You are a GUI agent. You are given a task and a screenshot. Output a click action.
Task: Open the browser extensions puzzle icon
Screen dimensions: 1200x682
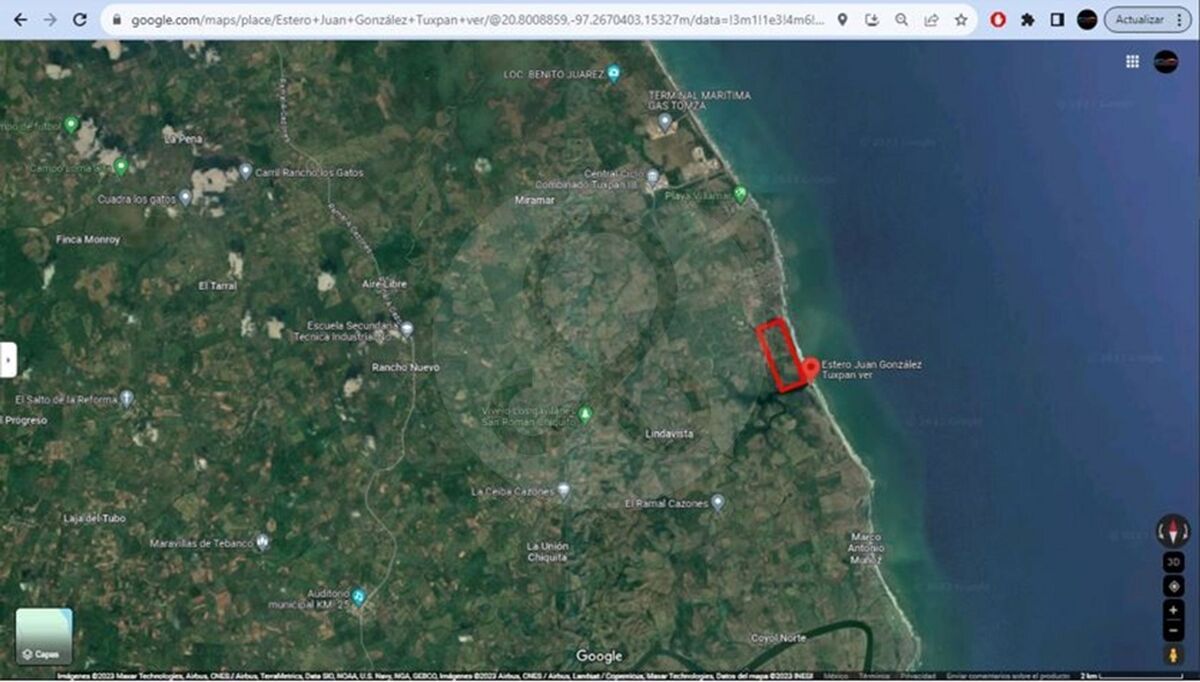(x=1027, y=19)
